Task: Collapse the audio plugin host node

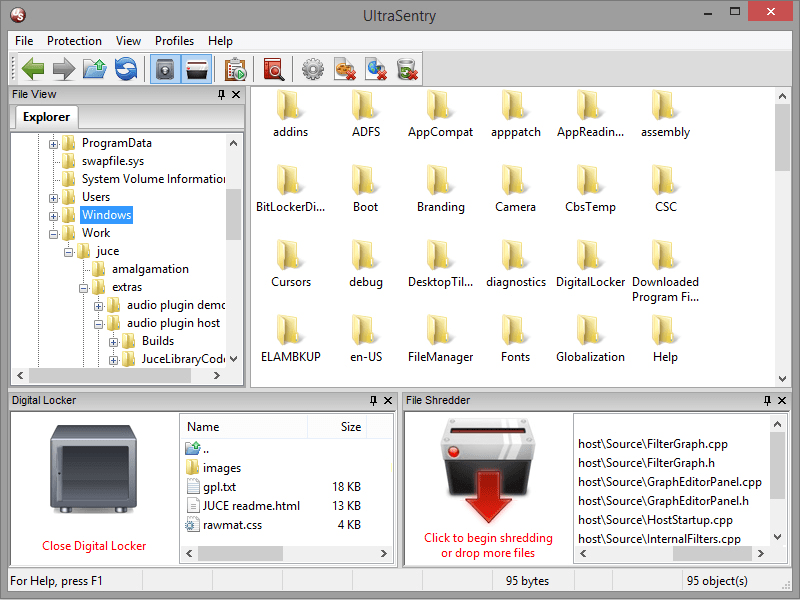Action: pos(98,324)
